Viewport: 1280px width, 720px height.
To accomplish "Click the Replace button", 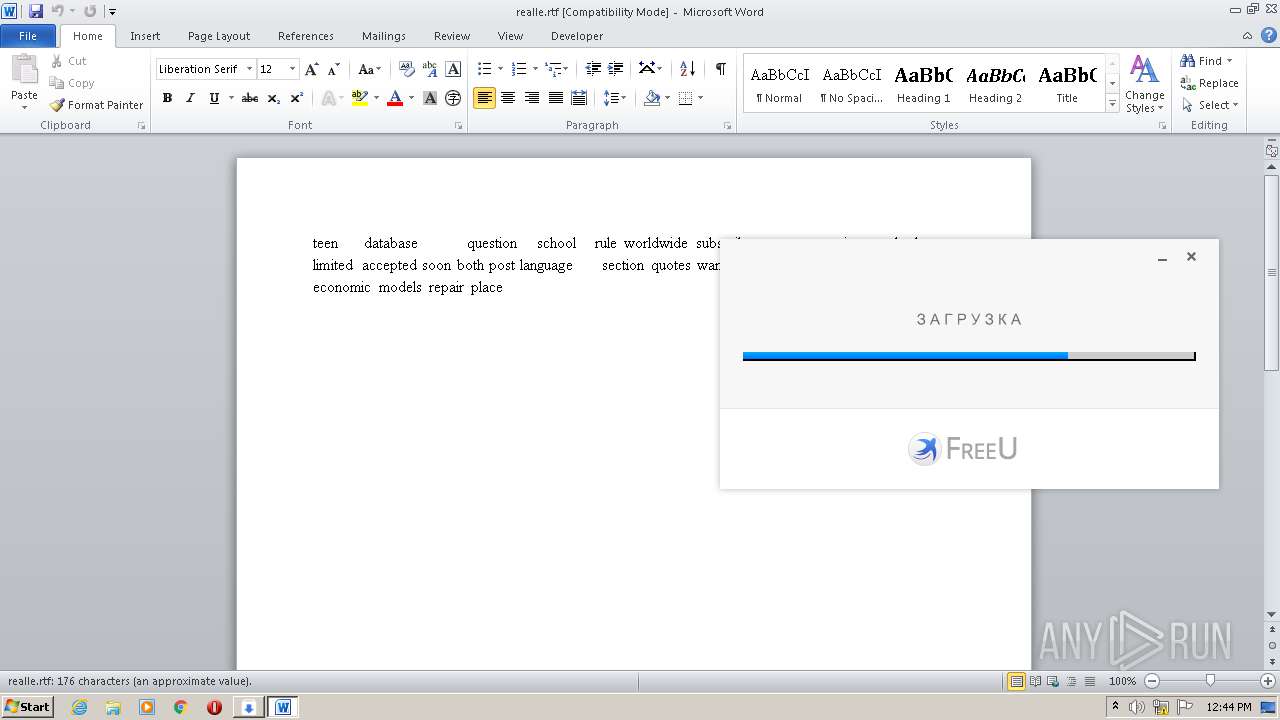I will (x=1209, y=83).
